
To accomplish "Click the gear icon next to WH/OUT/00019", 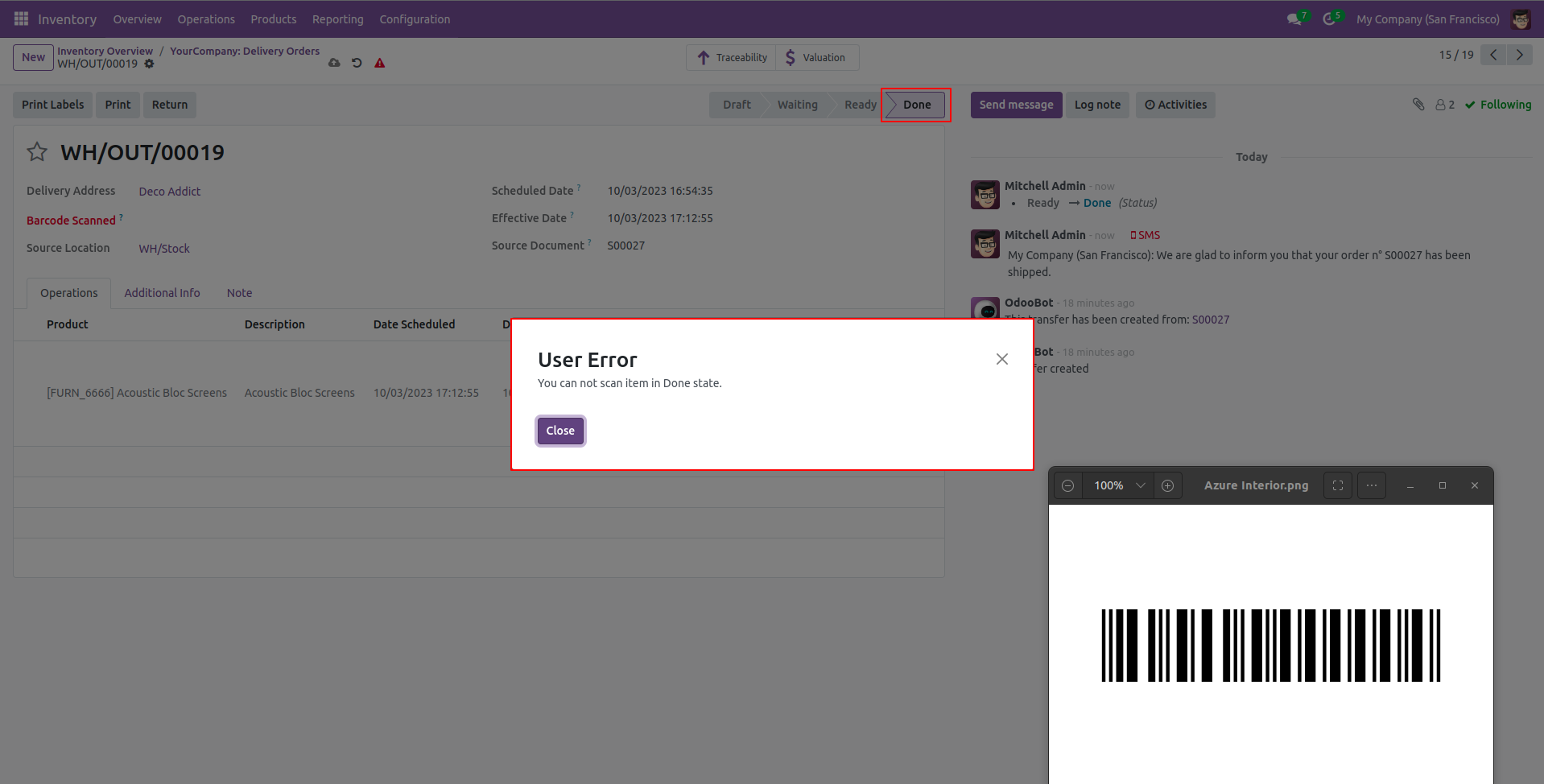I will point(149,64).
